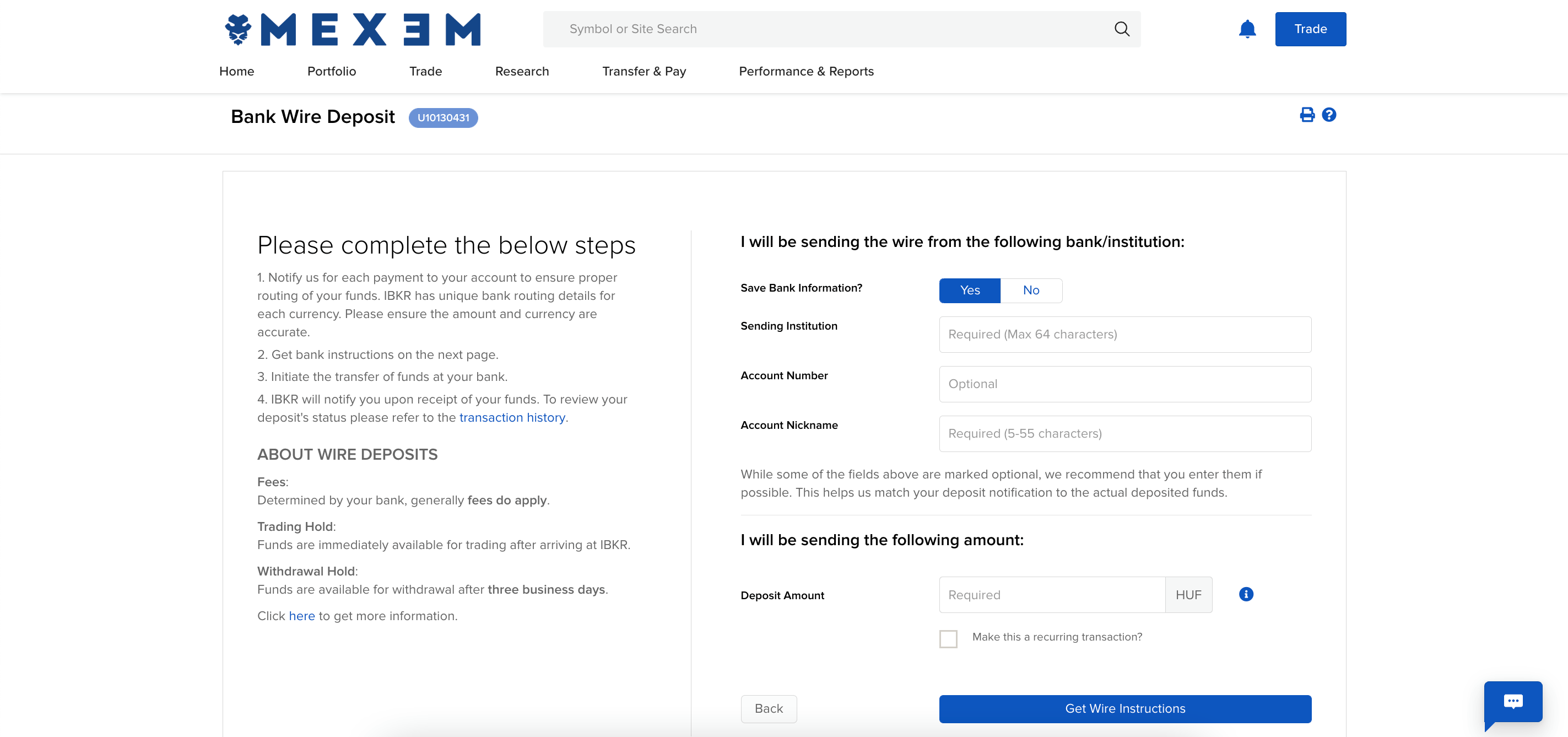Print the page with printer icon

click(1306, 115)
